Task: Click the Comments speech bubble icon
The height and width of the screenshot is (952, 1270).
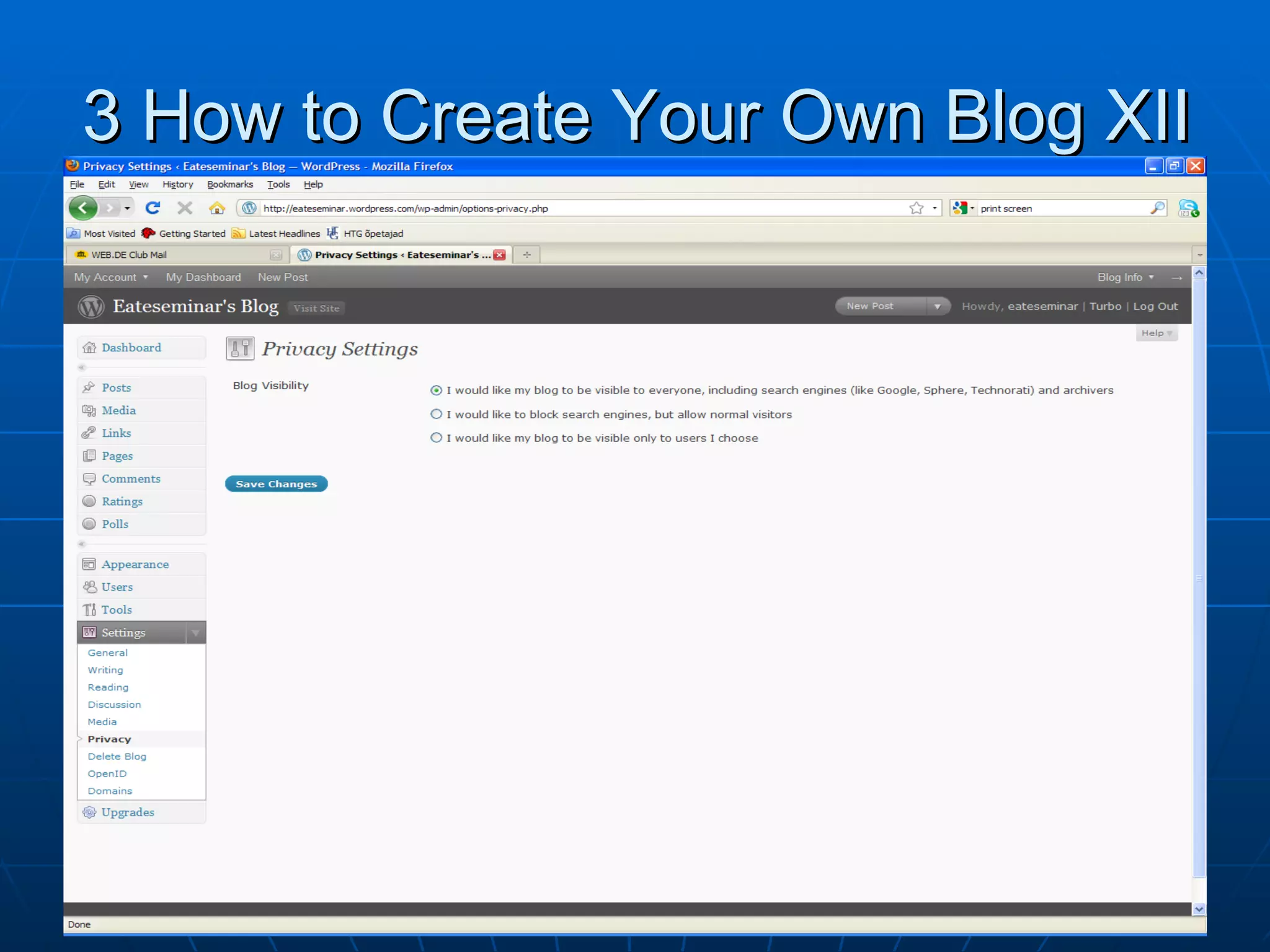Action: click(x=89, y=478)
